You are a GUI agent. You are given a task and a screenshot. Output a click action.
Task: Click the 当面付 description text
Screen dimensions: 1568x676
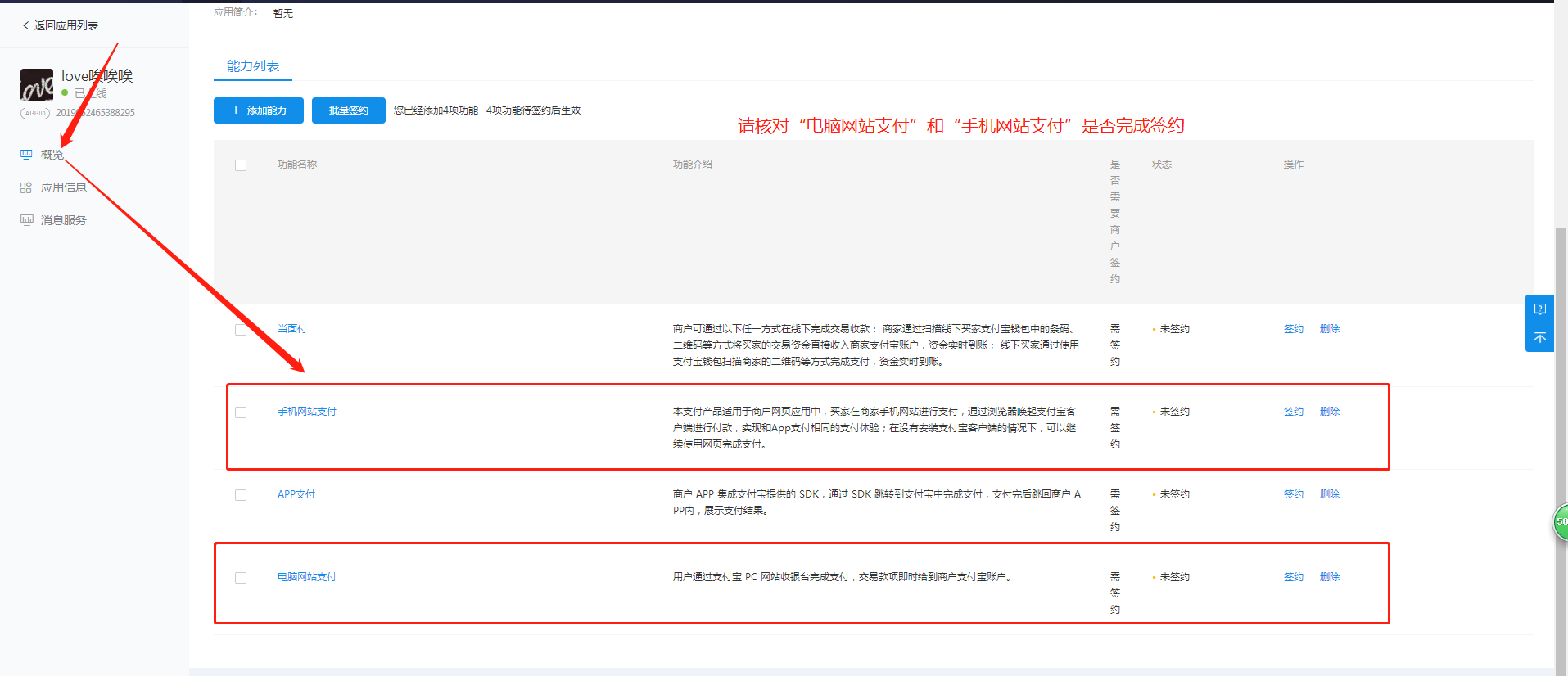pyautogui.click(x=876, y=345)
